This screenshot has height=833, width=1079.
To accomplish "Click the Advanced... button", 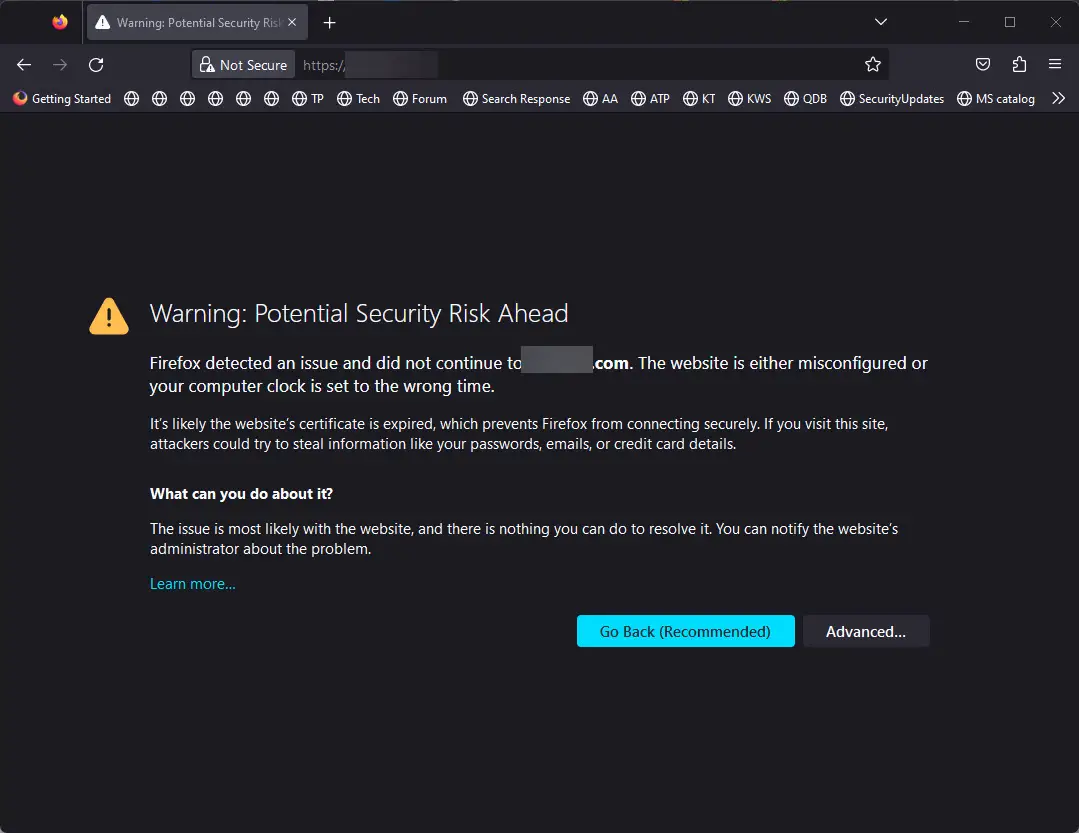I will 866,631.
